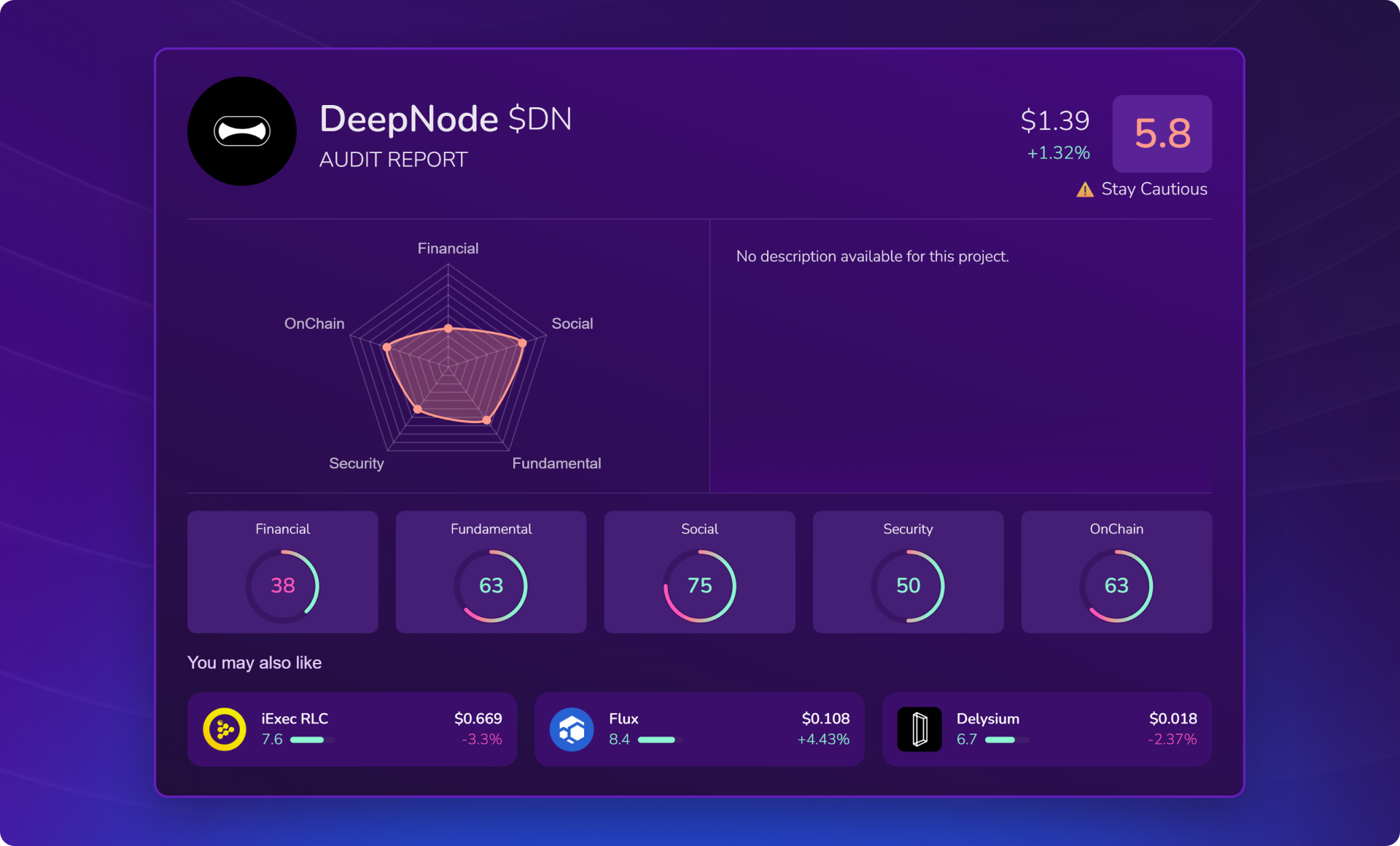Click the Security score ring showing 50
This screenshot has height=846, width=1400.
coord(908,586)
